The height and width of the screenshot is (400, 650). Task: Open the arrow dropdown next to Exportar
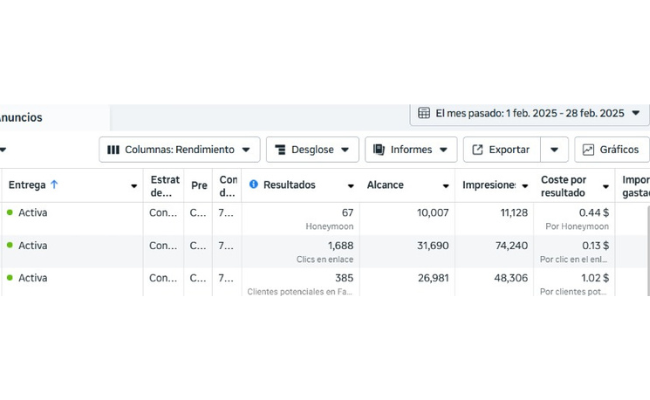click(x=554, y=150)
